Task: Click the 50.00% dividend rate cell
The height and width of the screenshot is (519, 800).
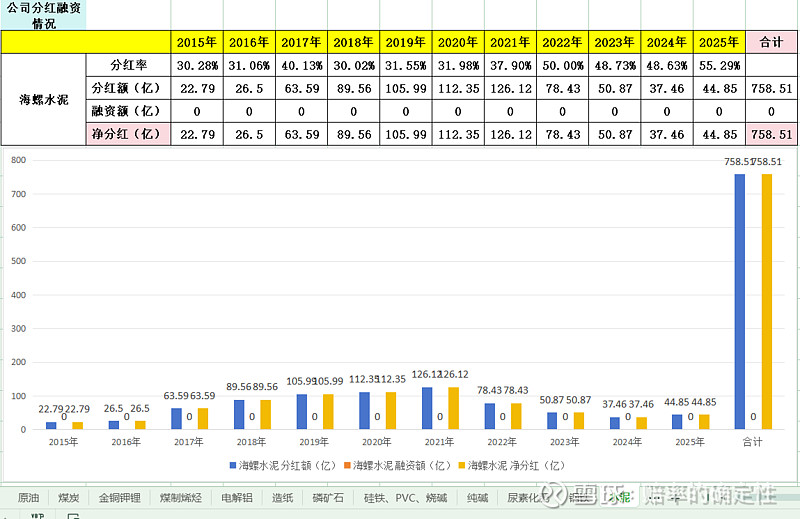Action: (562, 65)
